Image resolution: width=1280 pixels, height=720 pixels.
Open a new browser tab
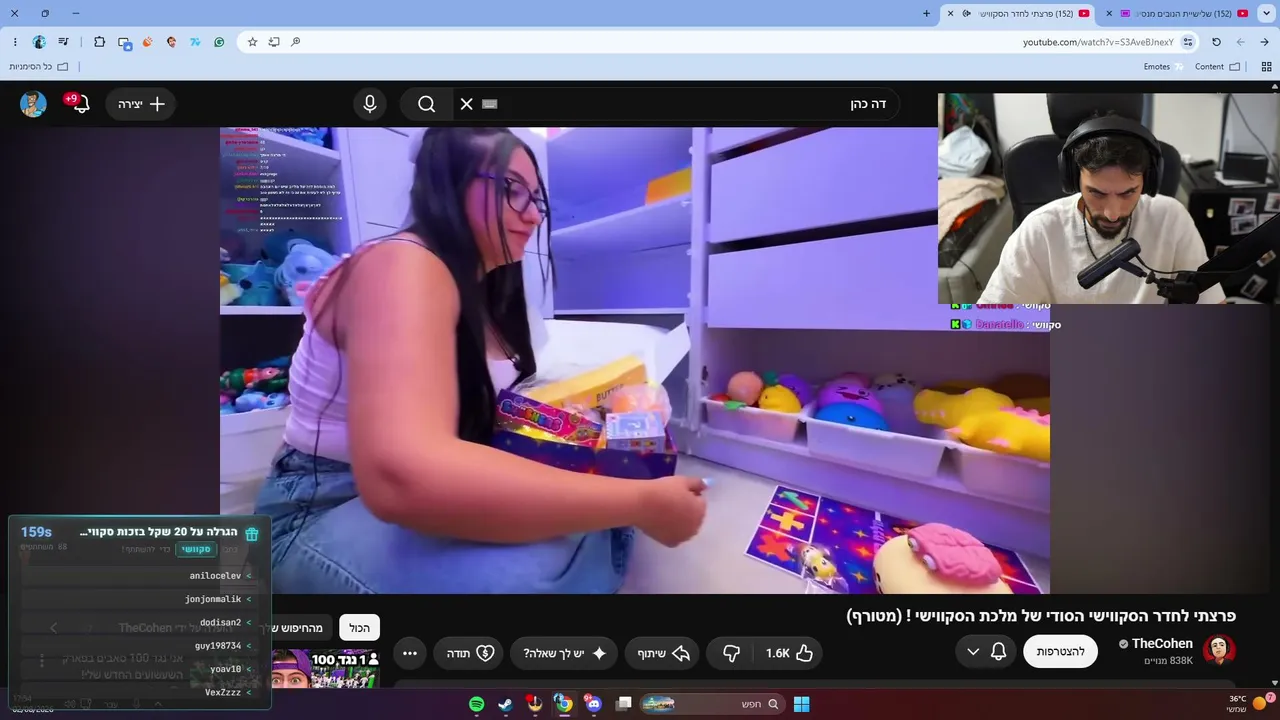pyautogui.click(x=926, y=13)
